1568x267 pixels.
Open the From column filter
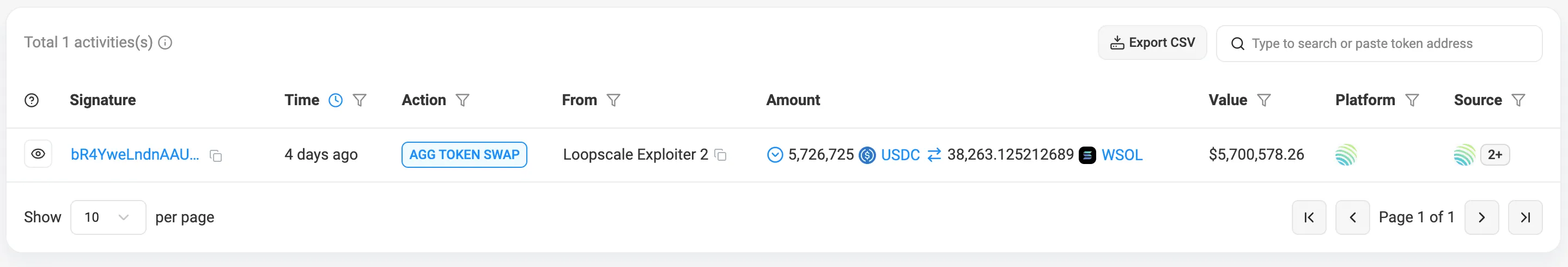613,100
